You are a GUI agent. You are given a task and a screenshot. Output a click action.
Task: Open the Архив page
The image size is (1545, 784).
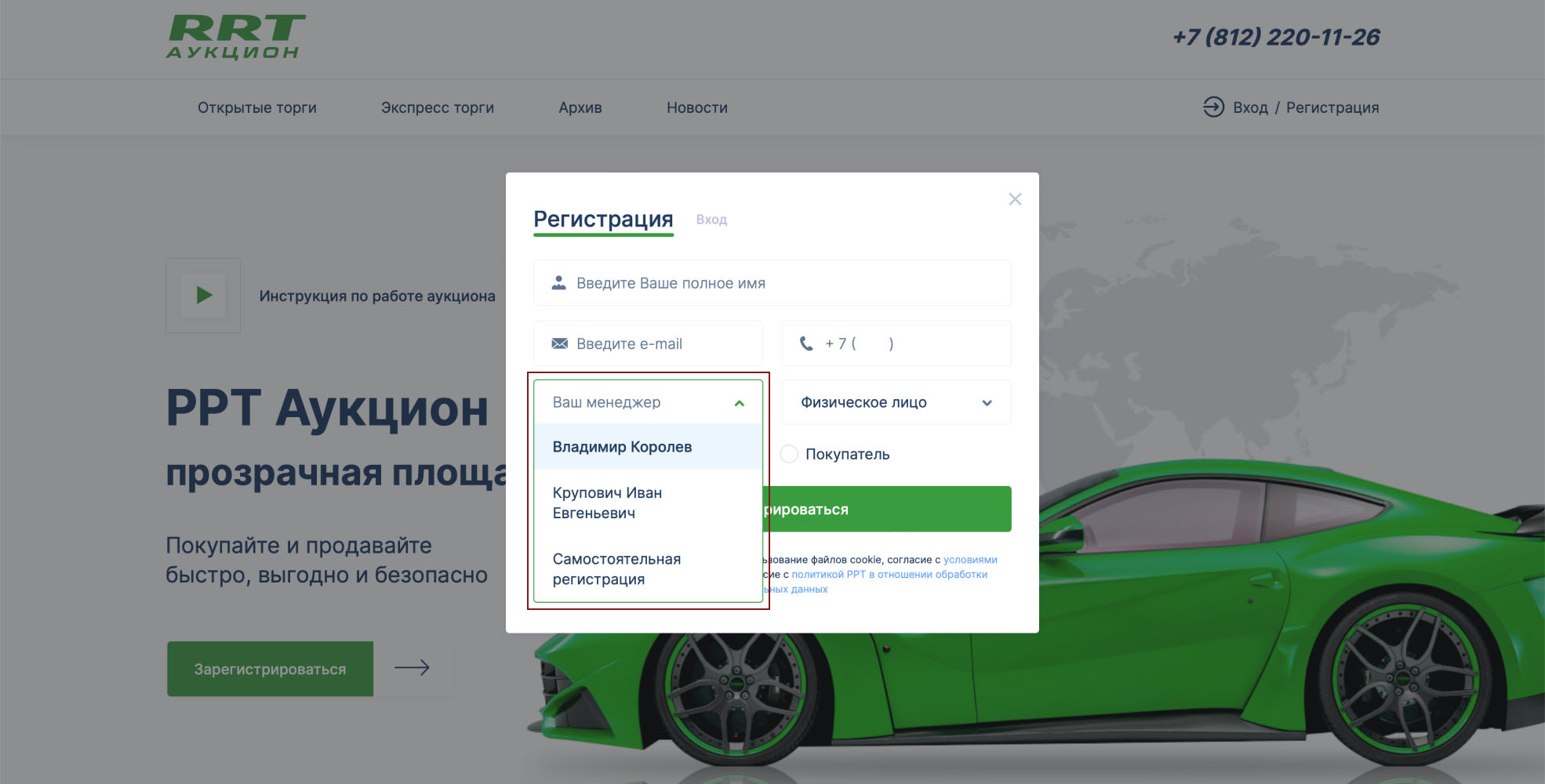click(x=580, y=107)
